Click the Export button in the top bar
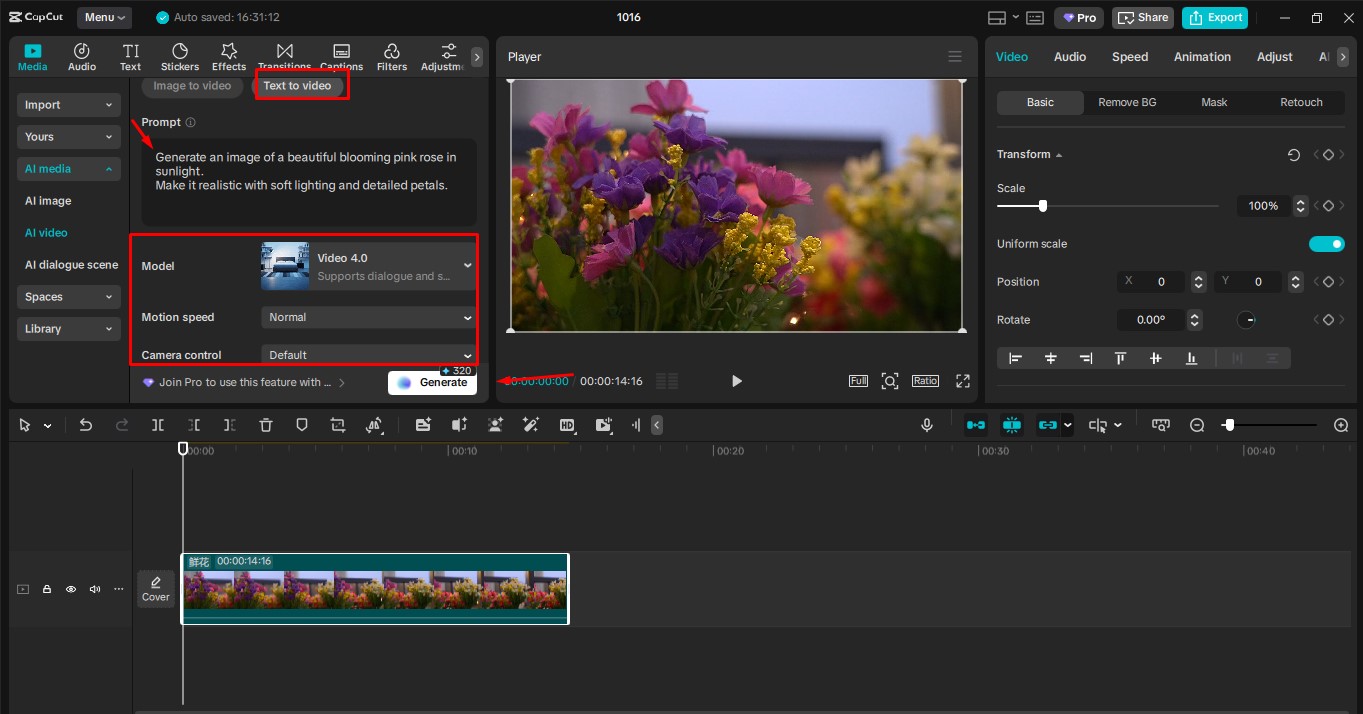Image resolution: width=1363 pixels, height=714 pixels. 1214,17
